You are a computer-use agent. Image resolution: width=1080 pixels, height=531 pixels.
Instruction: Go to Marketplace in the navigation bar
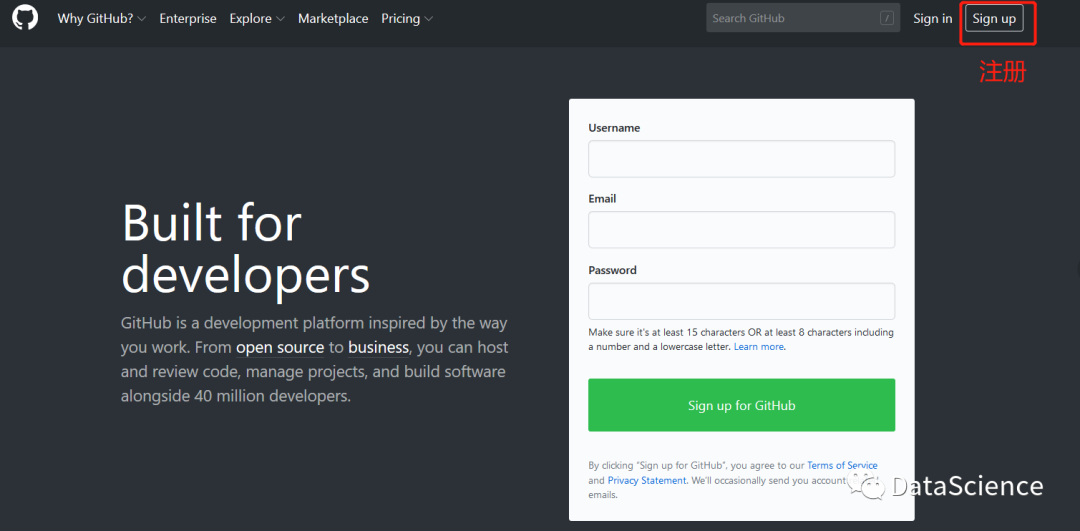tap(333, 19)
